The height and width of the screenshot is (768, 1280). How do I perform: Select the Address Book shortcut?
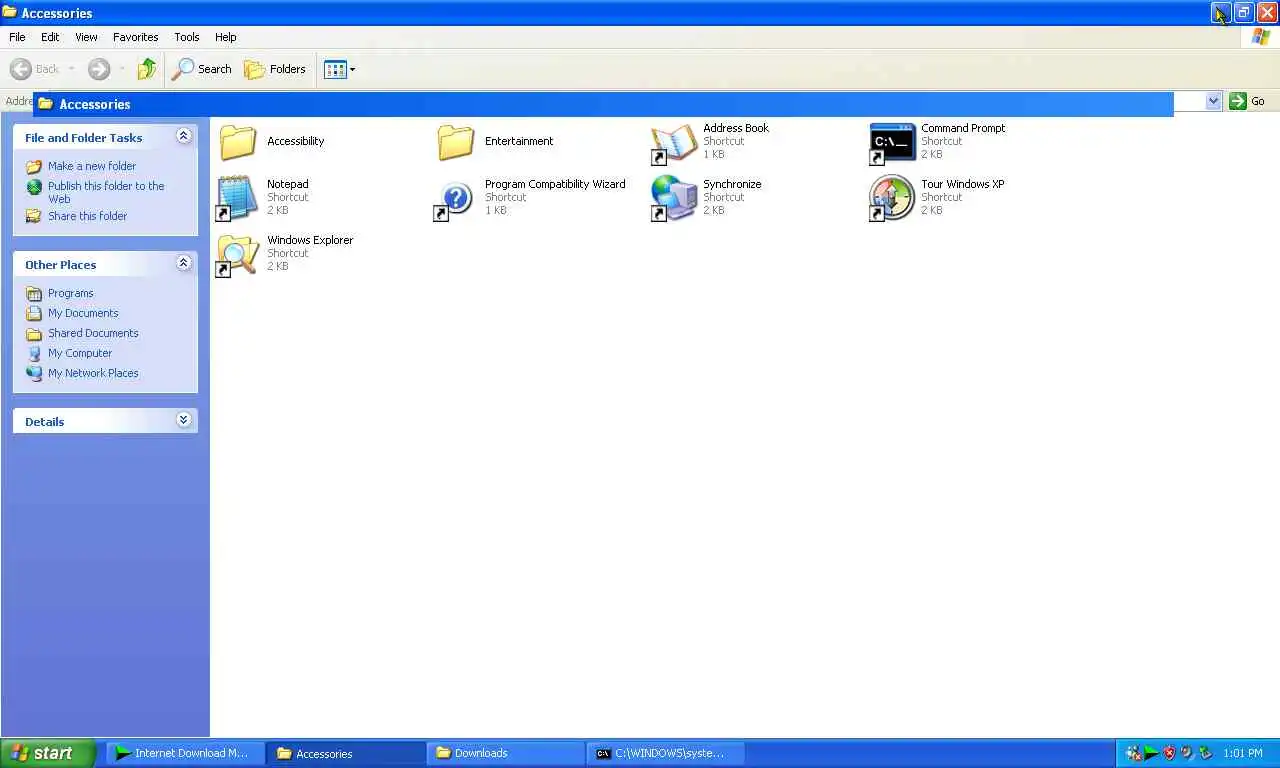710,142
